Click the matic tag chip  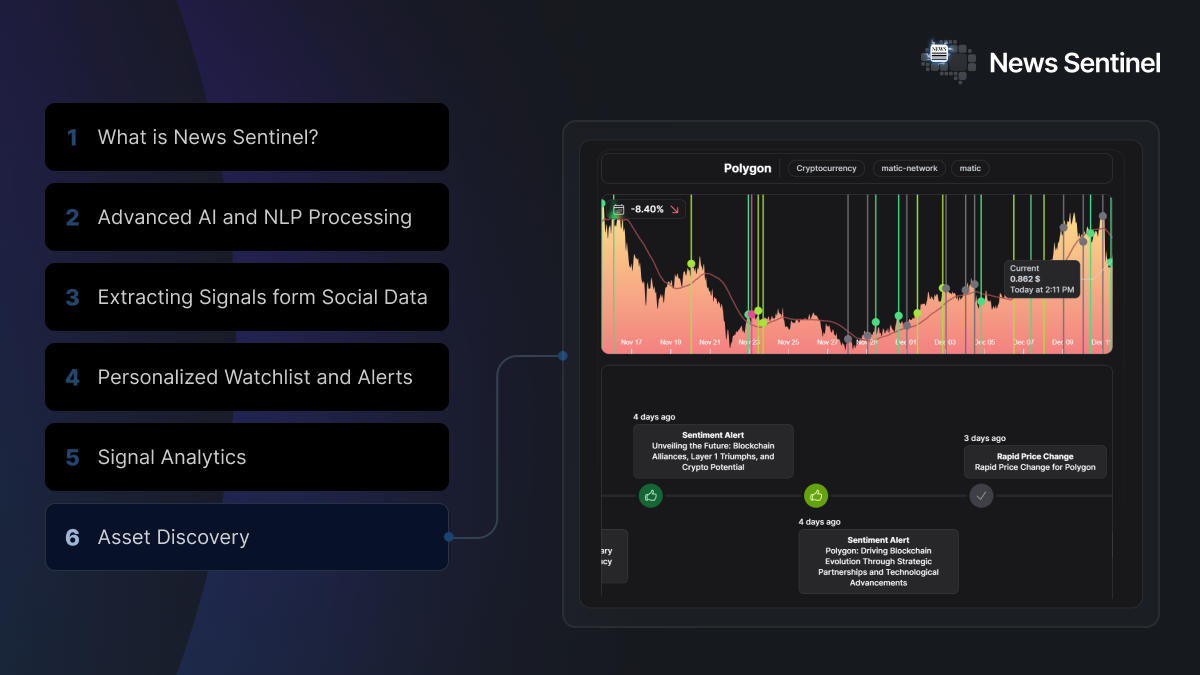coord(970,168)
